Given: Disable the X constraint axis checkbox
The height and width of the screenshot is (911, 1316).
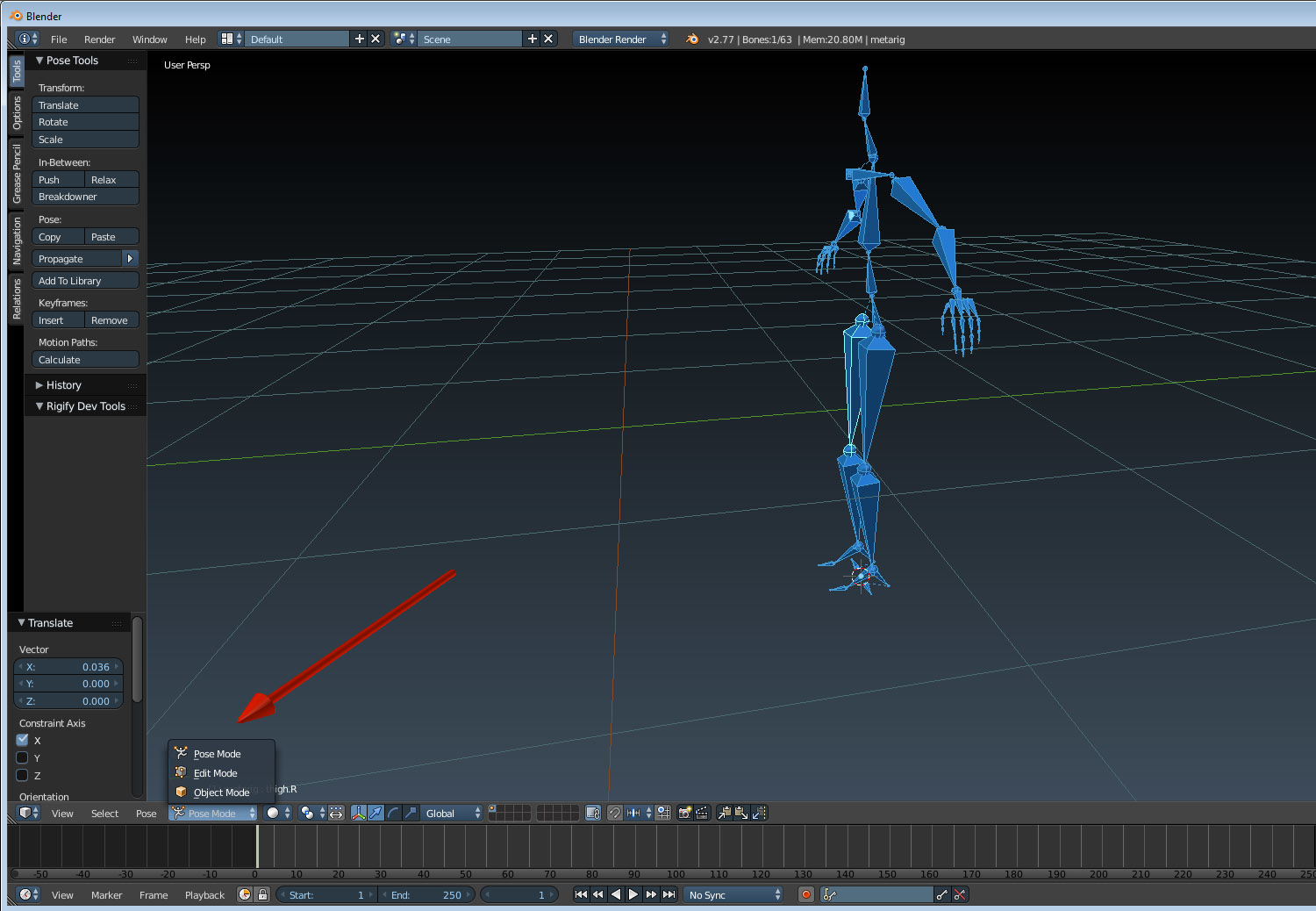Looking at the screenshot, I should point(23,740).
